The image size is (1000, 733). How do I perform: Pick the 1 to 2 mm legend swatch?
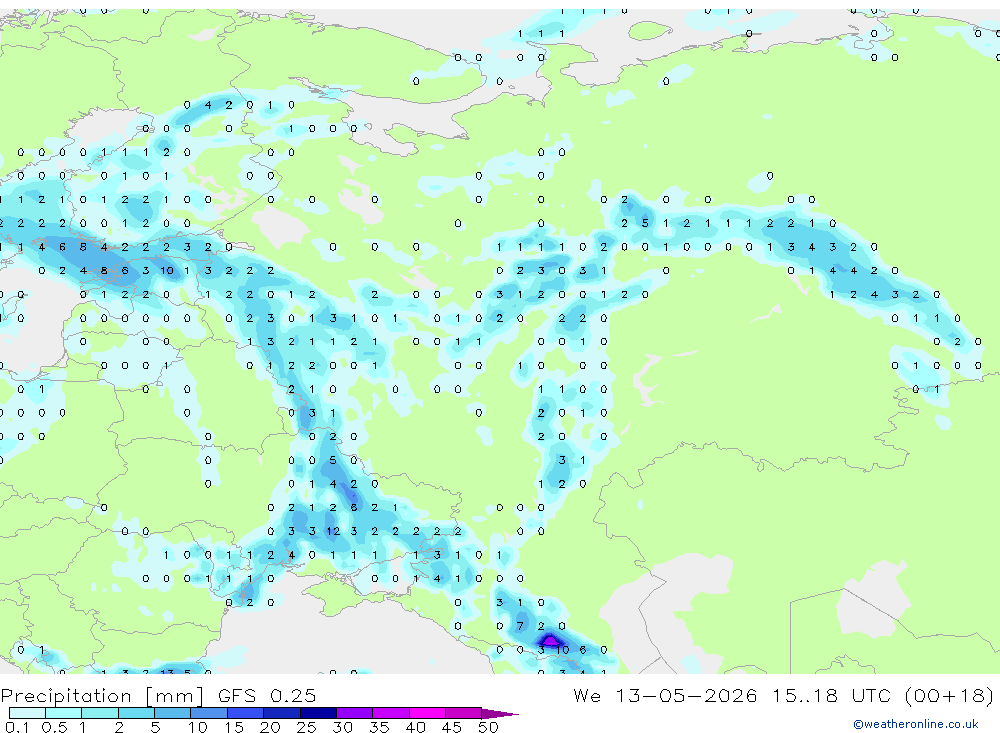99,713
